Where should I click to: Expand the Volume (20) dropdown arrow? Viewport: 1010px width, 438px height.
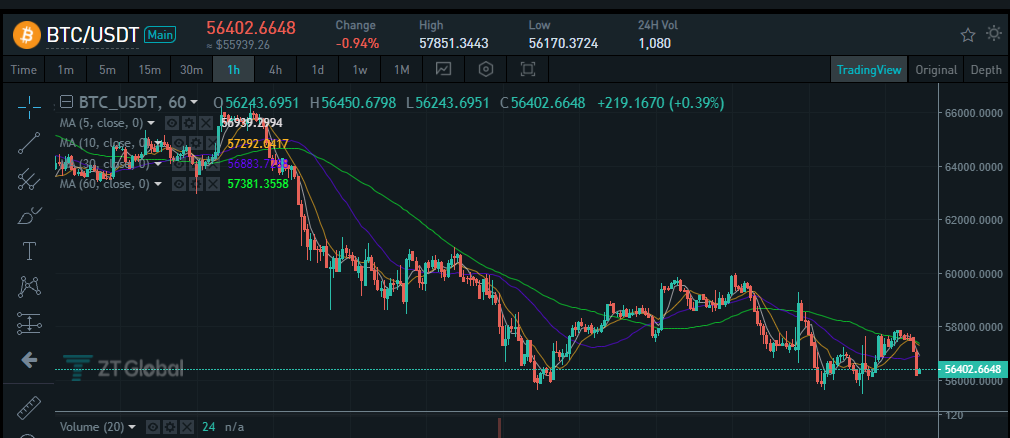click(132, 427)
